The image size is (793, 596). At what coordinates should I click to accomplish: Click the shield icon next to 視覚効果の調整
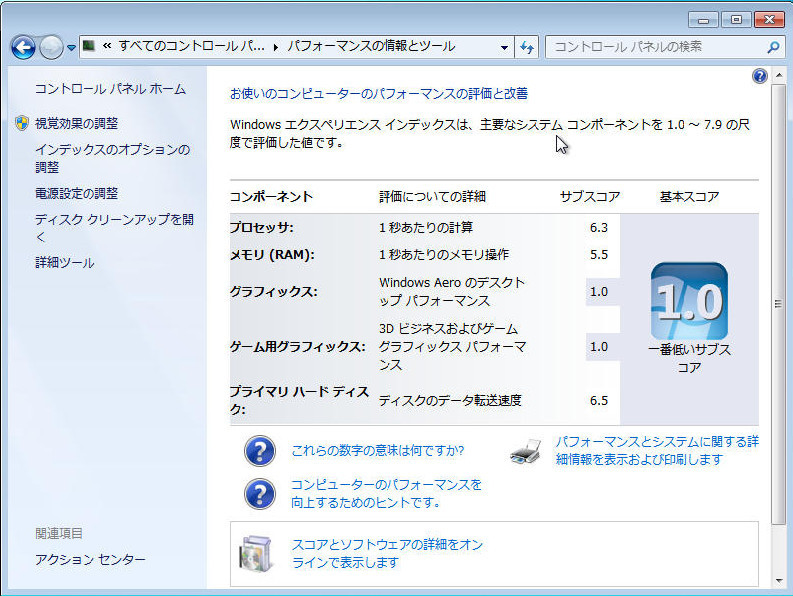click(22, 123)
